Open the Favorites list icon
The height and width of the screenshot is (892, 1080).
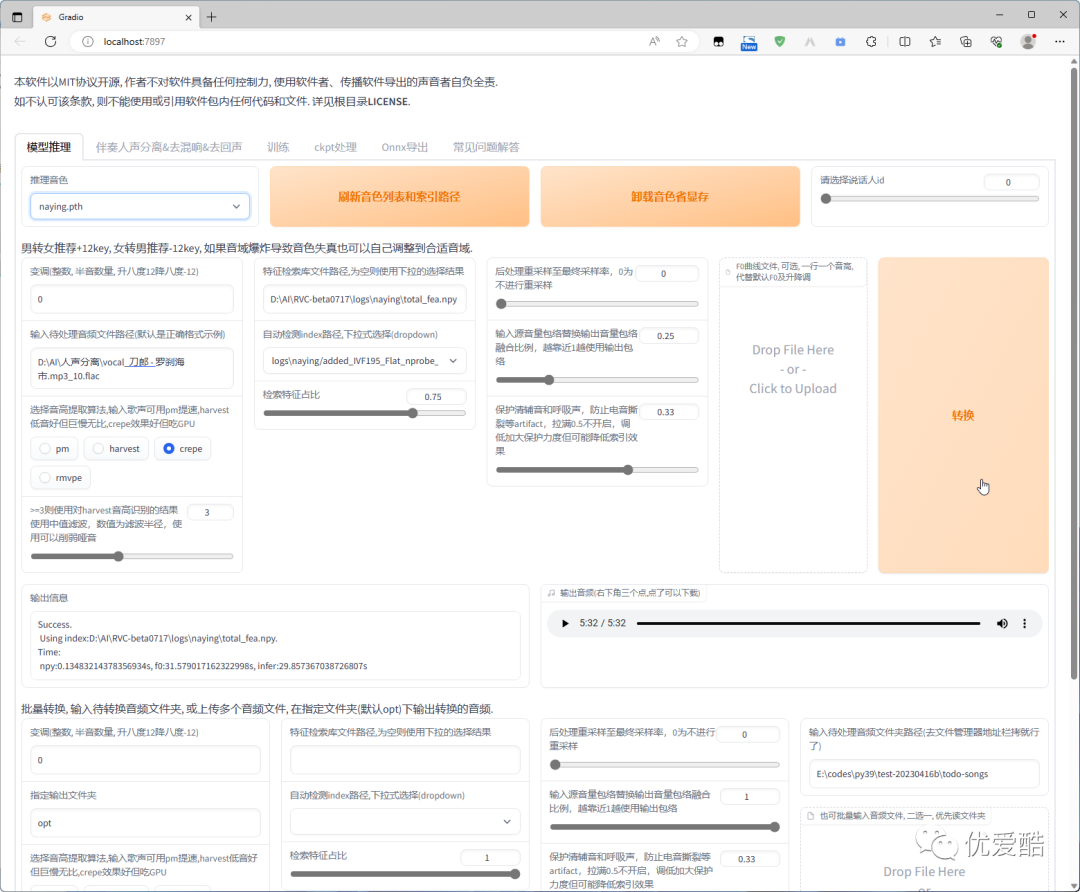pos(935,41)
